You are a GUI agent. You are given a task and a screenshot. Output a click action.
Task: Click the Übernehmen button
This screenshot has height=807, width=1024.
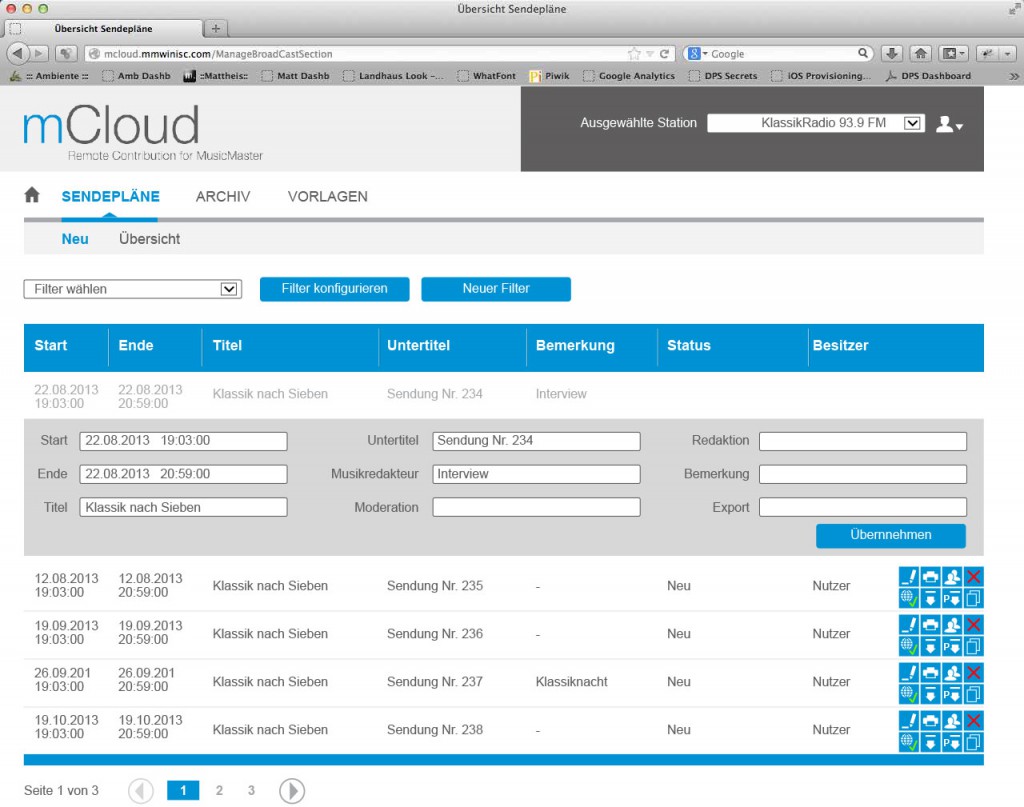[x=890, y=536]
